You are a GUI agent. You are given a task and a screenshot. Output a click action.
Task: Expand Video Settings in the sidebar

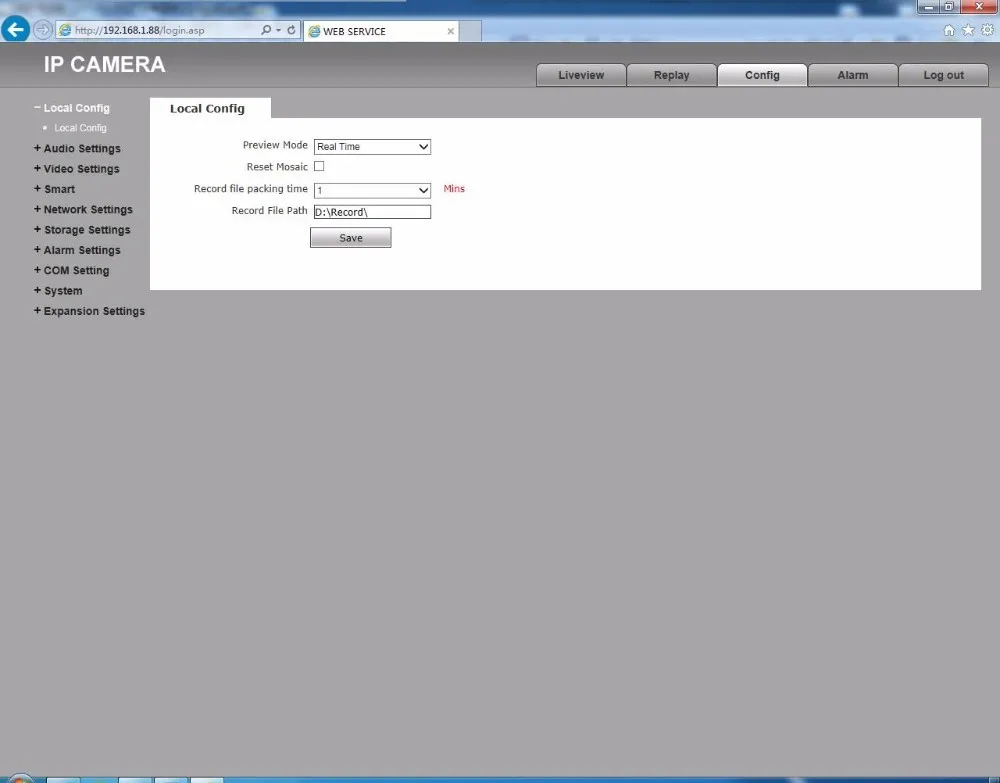point(77,169)
